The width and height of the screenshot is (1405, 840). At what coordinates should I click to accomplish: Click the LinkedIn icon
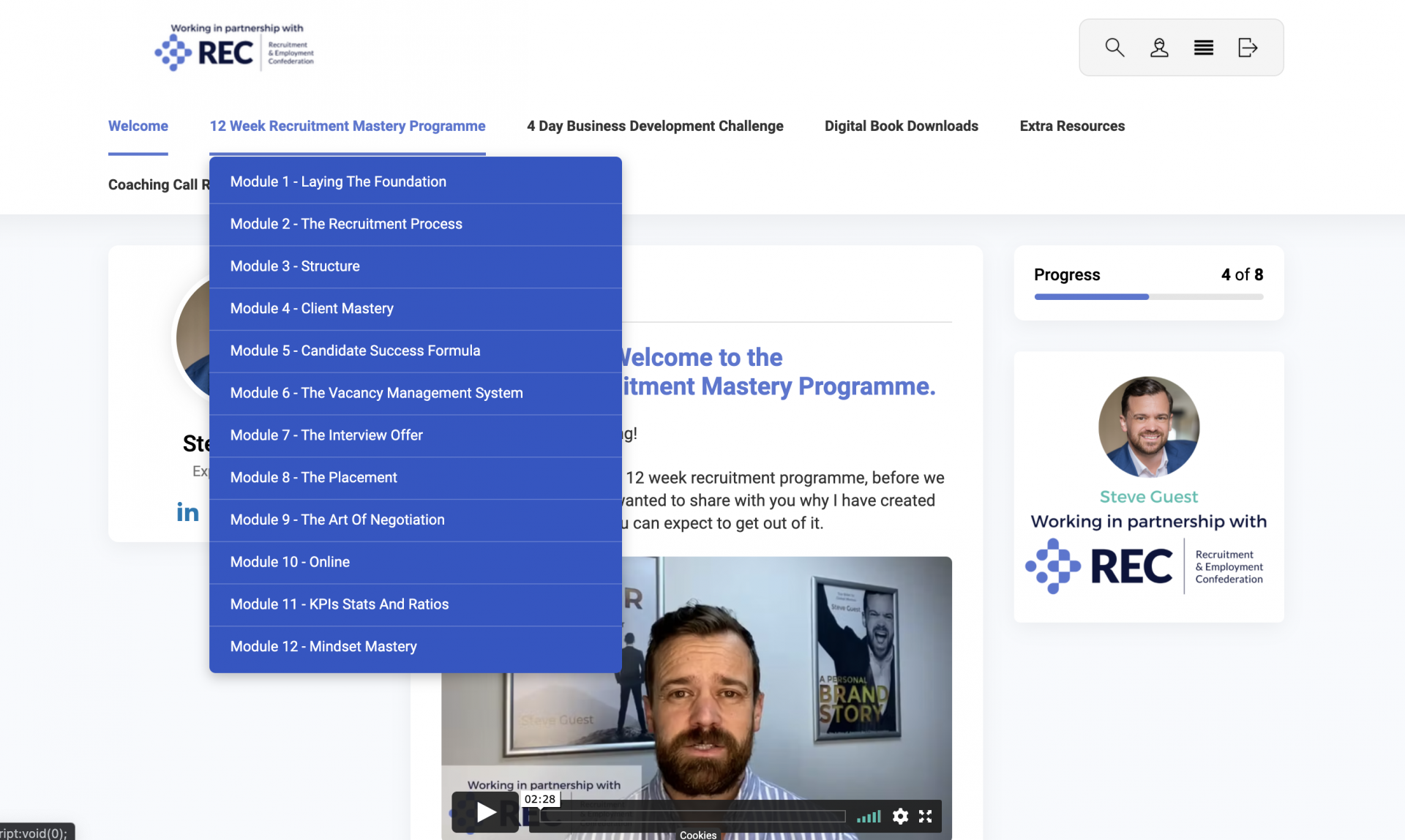pyautogui.click(x=187, y=512)
